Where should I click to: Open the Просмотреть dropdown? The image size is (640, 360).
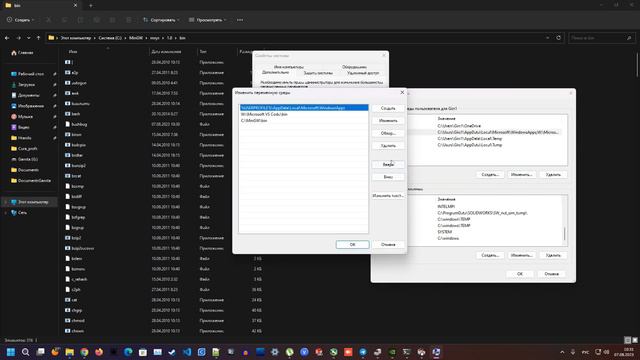[208, 20]
